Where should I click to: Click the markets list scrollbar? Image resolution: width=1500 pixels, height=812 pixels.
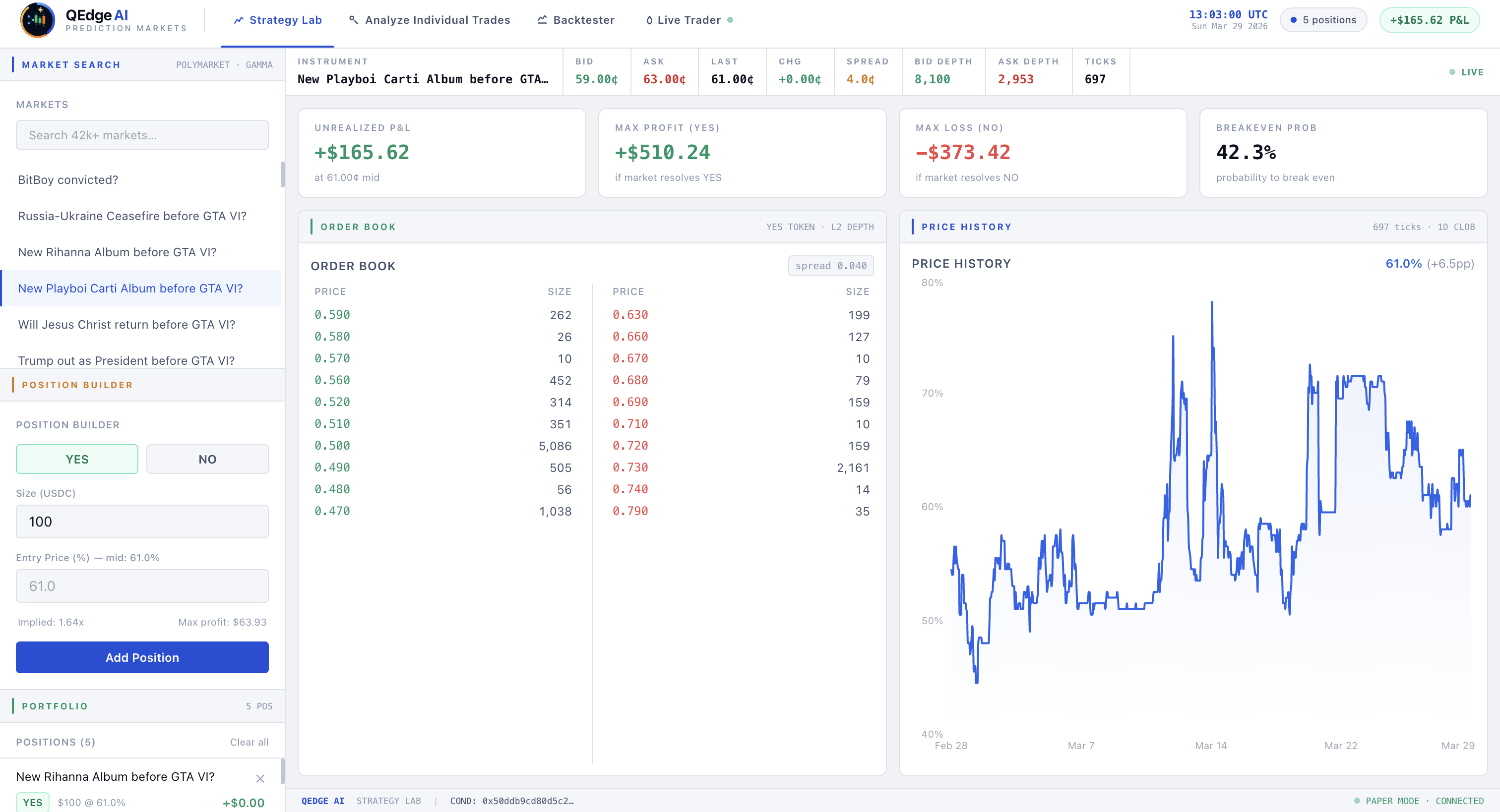[282, 174]
